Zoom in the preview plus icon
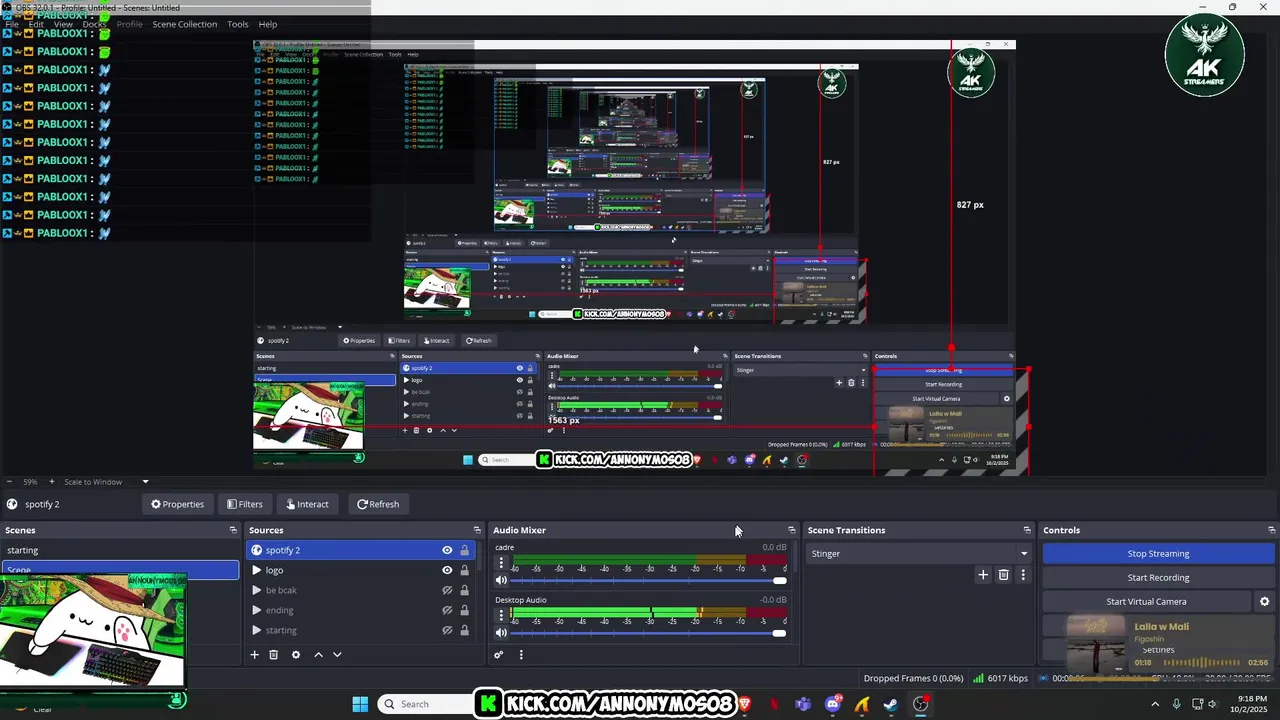This screenshot has height=720, width=1280. click(52, 482)
